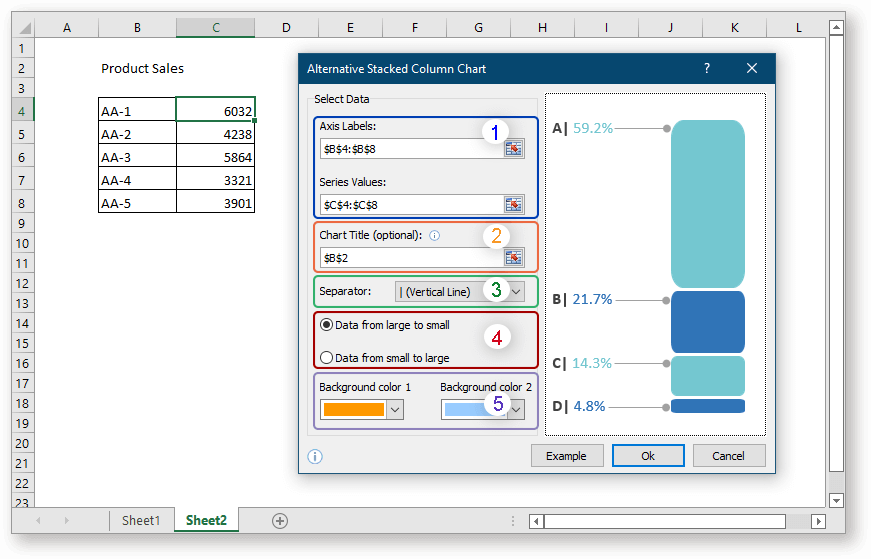Select Data from large to small

pos(326,325)
